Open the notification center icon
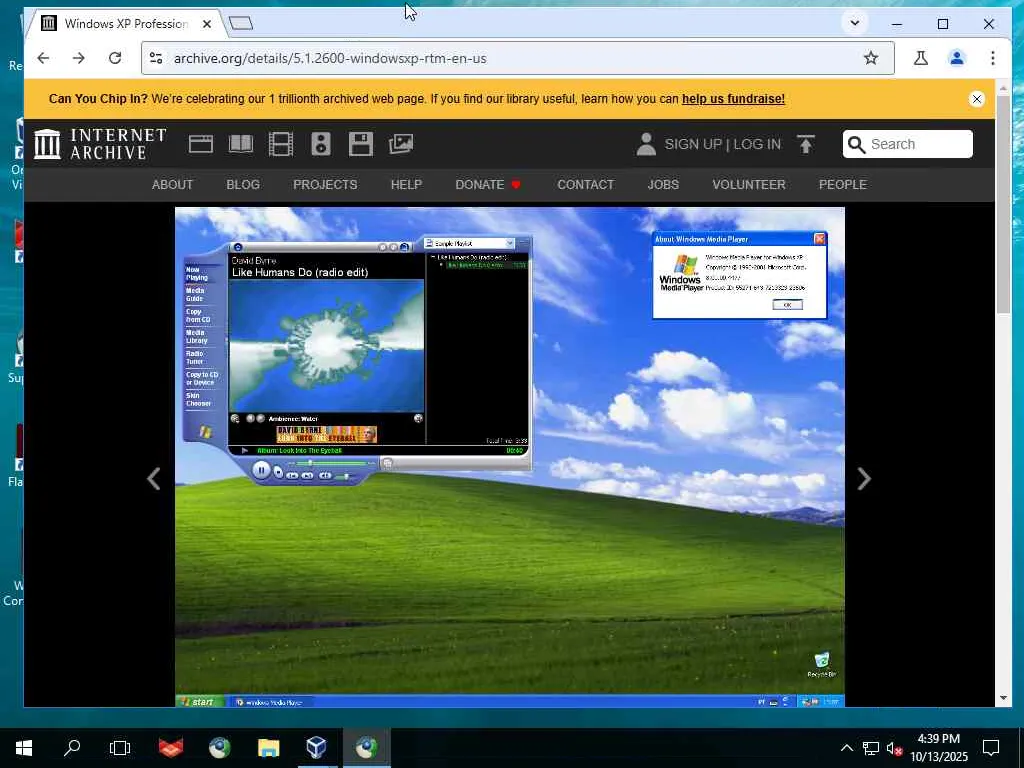The height and width of the screenshot is (768, 1024). coord(991,748)
